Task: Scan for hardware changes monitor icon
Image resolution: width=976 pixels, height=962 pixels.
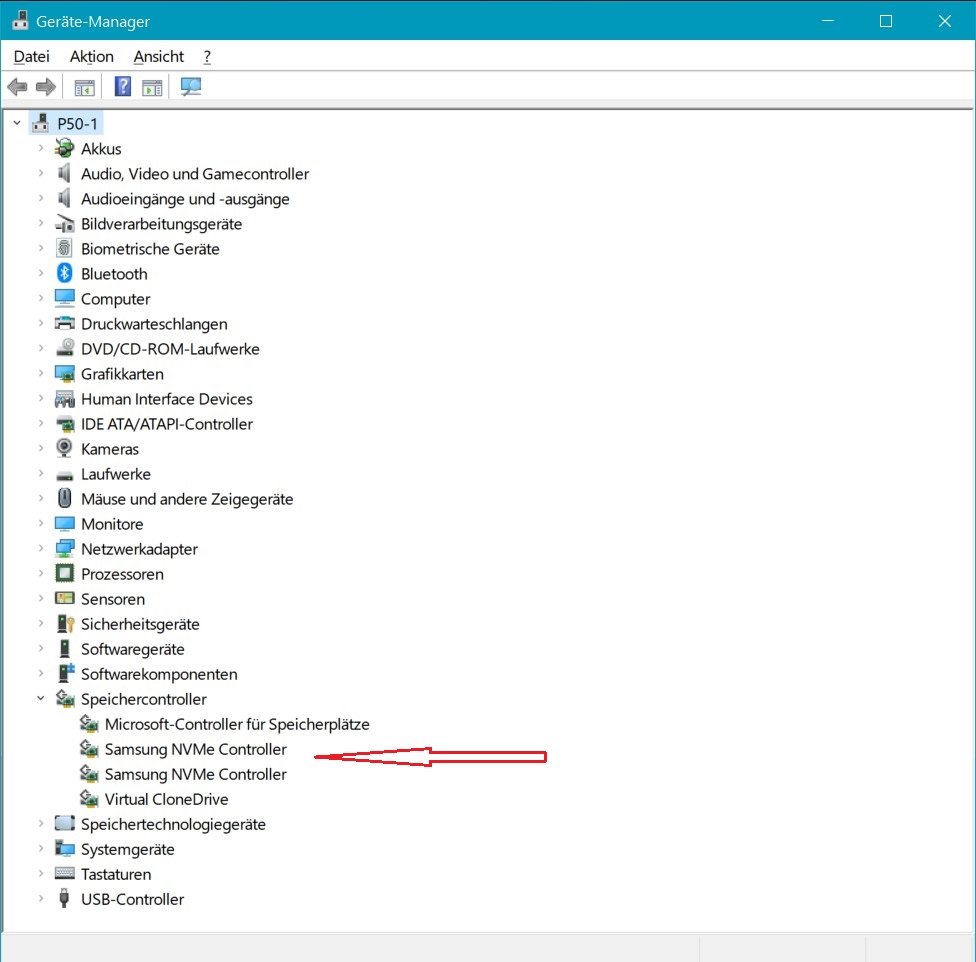Action: (190, 86)
